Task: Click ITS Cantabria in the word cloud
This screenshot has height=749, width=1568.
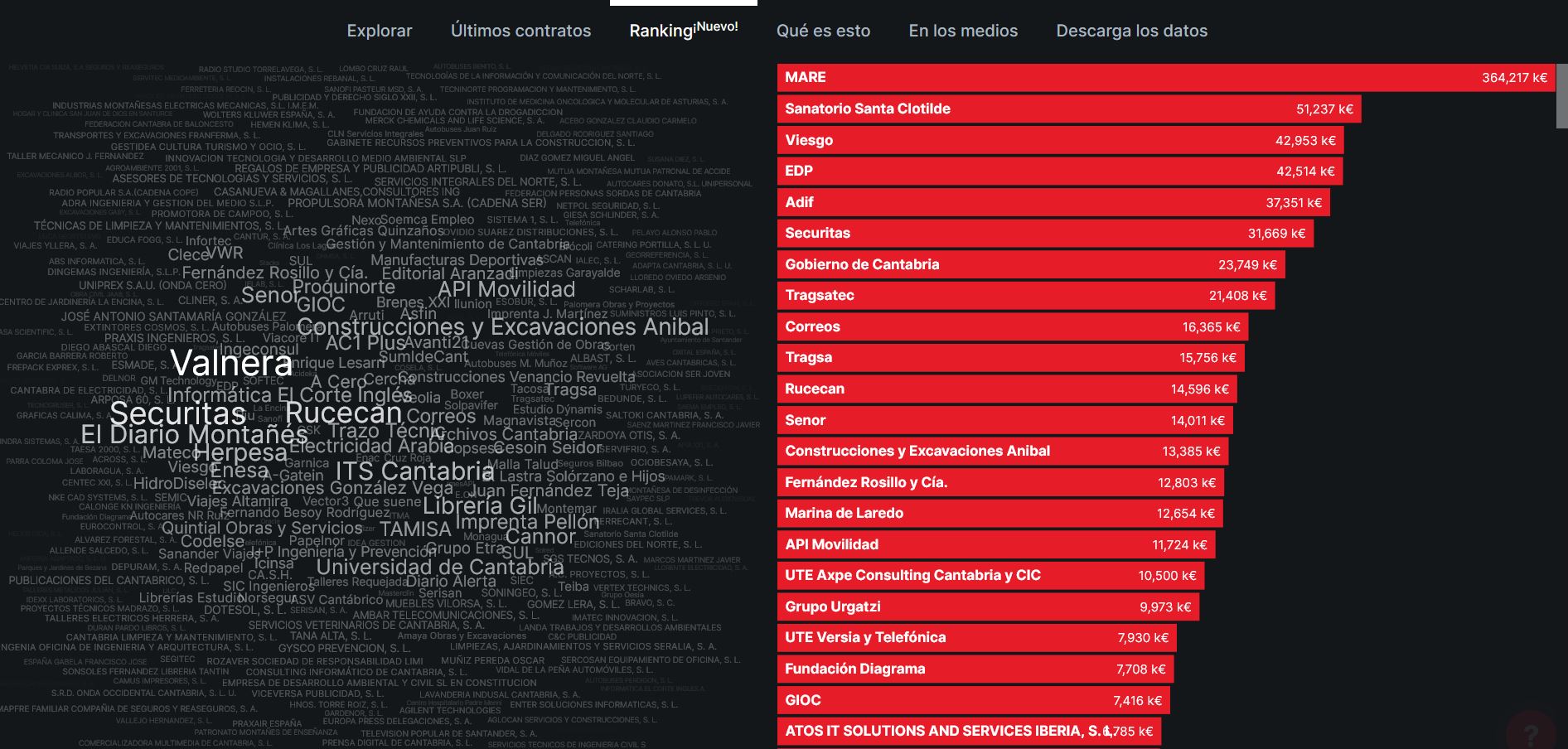Action: coord(414,471)
